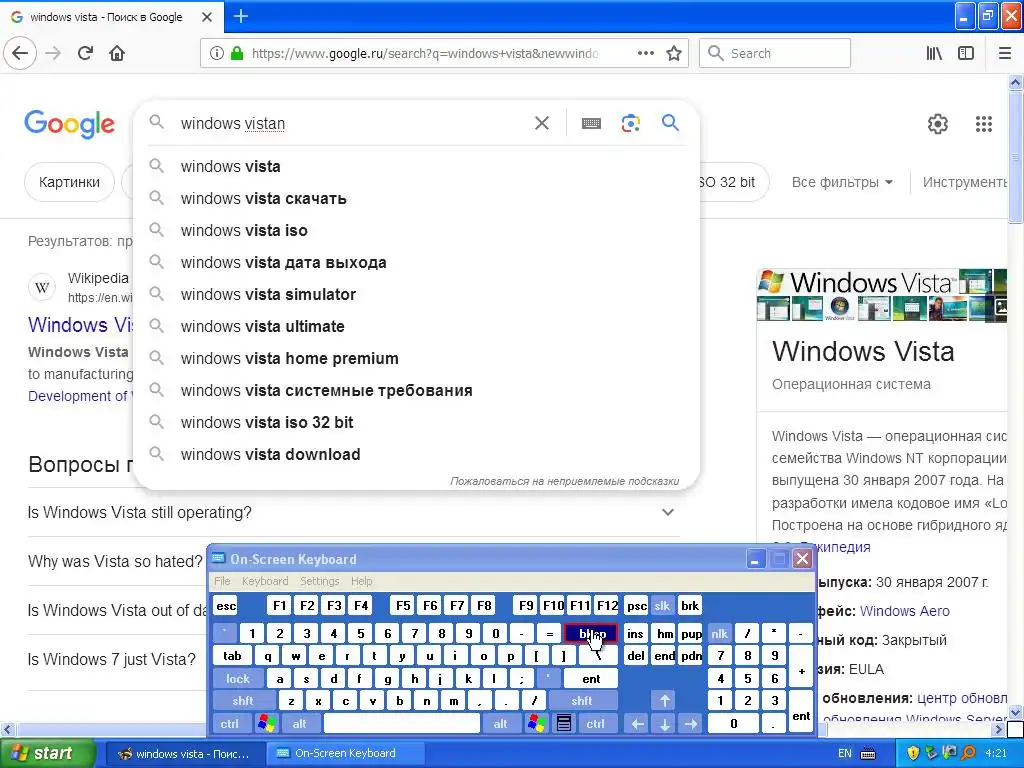Viewport: 1024px width, 768px height.
Task: Tap the context menu key on keyboard
Action: [x=564, y=724]
